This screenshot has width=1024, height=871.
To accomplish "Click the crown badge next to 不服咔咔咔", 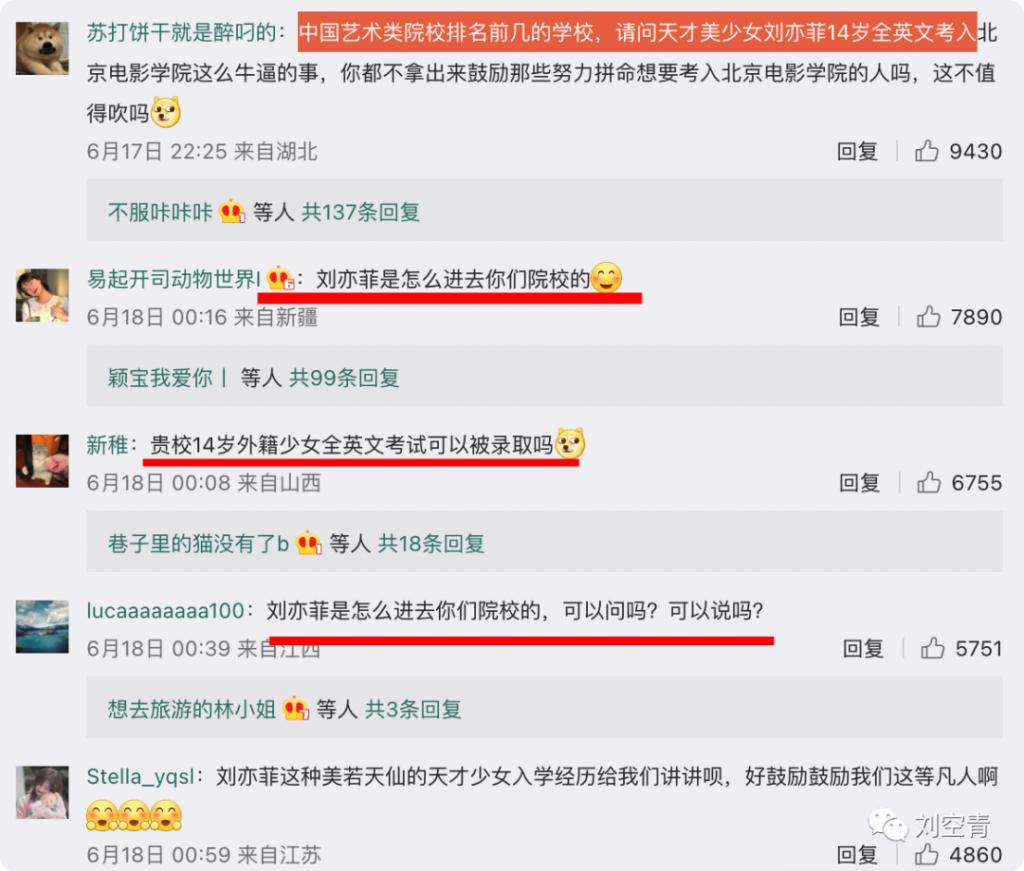I will [232, 212].
